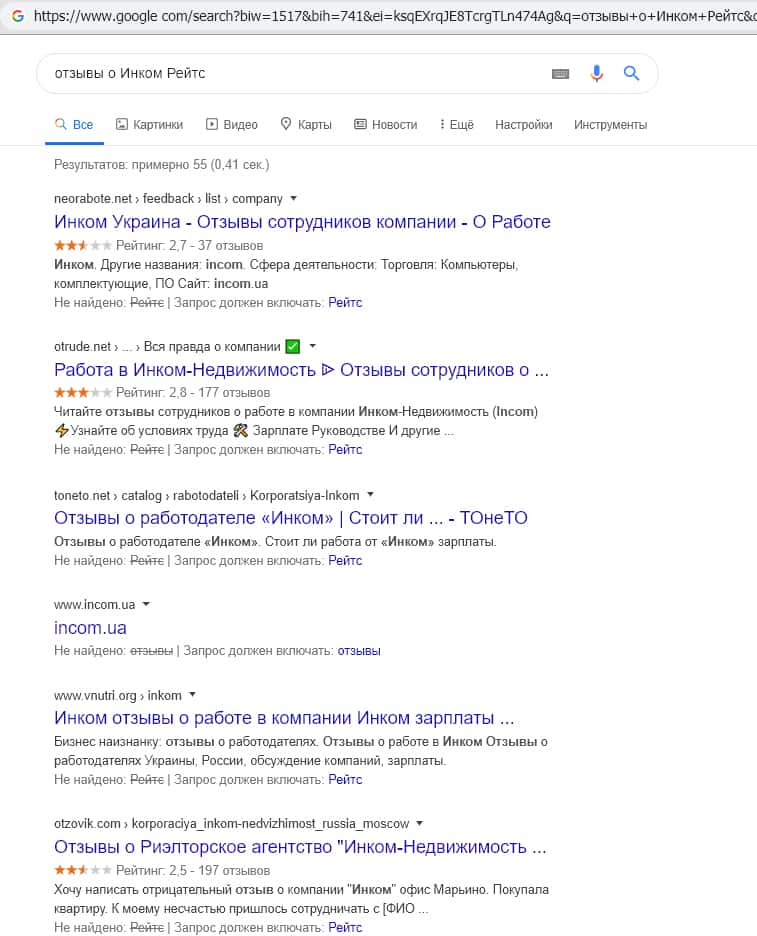This screenshot has width=757, height=936.
Task: Open the on-screen keyboard icon in search box
Action: click(x=560, y=74)
